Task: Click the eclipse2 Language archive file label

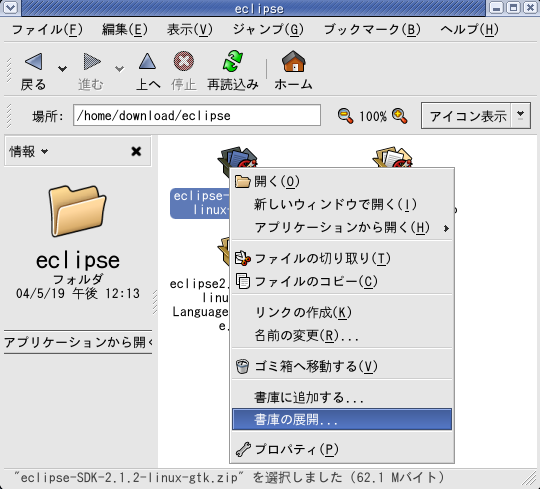Action: (199, 304)
